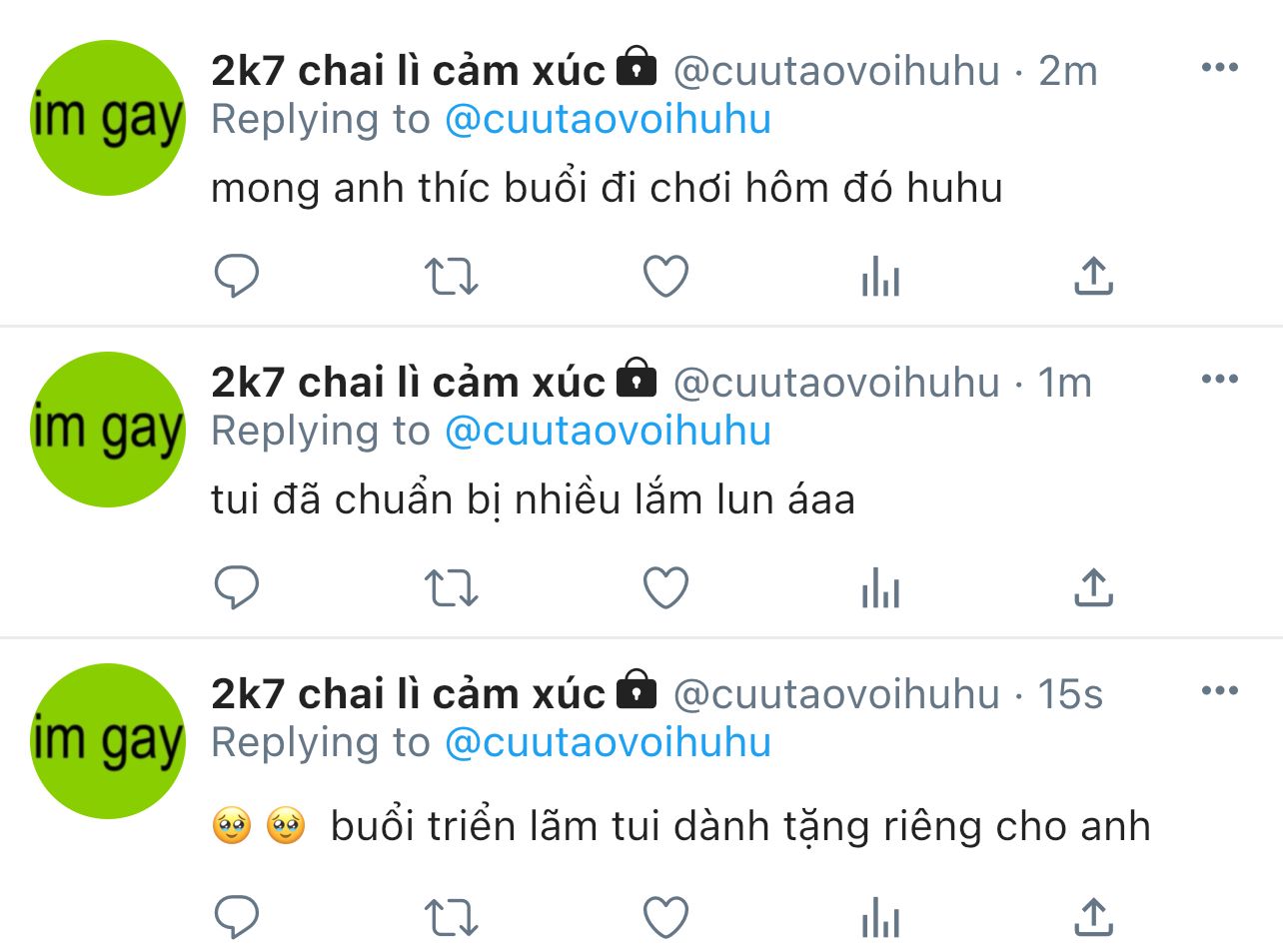Open the 'im gay' avatar of the last tweet
The image size is (1283, 952).
[x=108, y=741]
